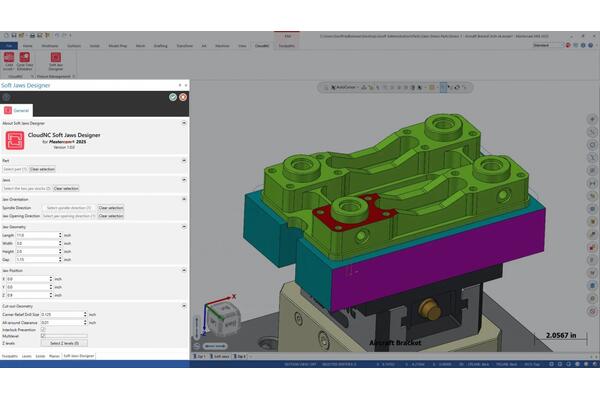Switch to the Wireframe ribbon tab
The image size is (600, 400).
point(50,46)
